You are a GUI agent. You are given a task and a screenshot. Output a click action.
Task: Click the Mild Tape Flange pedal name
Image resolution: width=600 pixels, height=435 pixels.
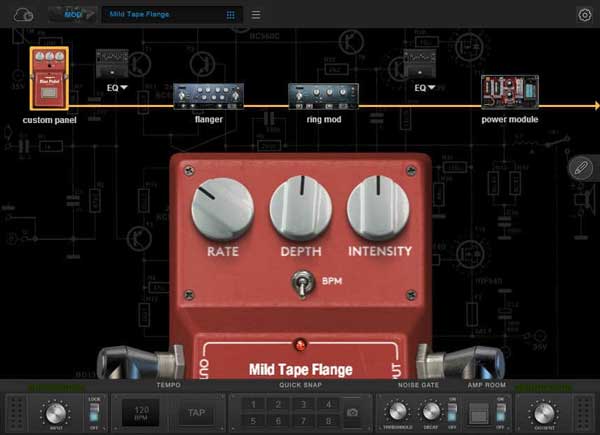301,370
